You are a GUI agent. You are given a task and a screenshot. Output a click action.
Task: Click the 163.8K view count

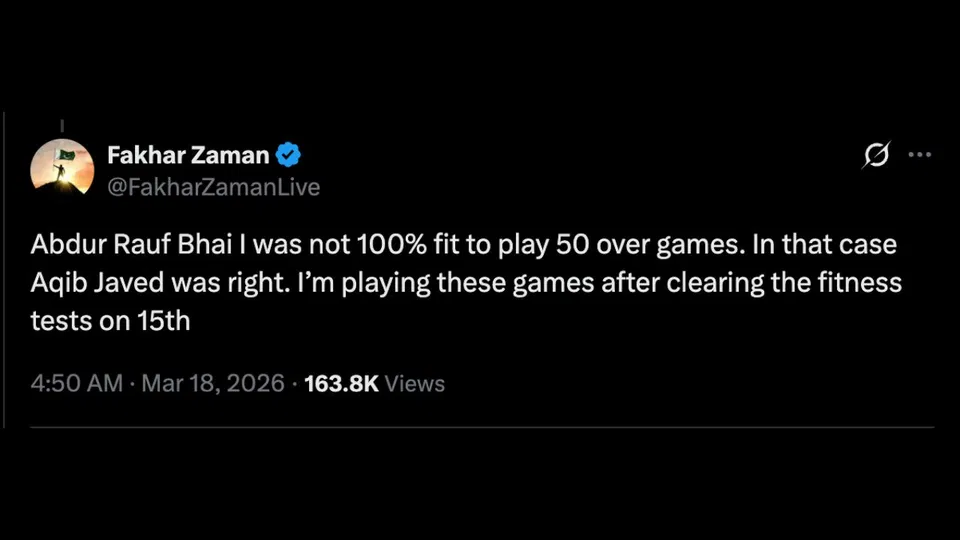click(x=340, y=383)
